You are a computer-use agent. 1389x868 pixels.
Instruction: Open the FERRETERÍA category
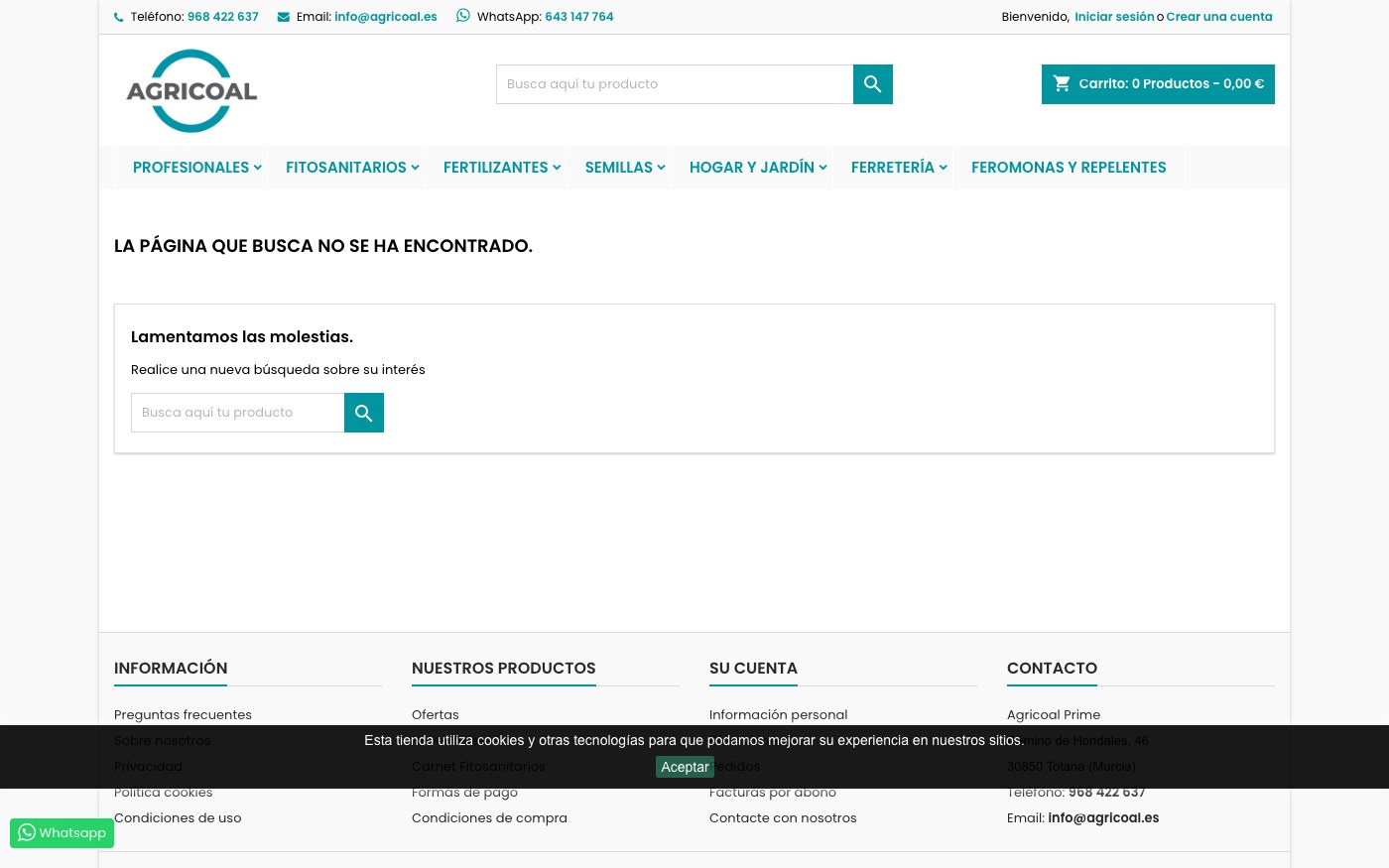pos(893,168)
